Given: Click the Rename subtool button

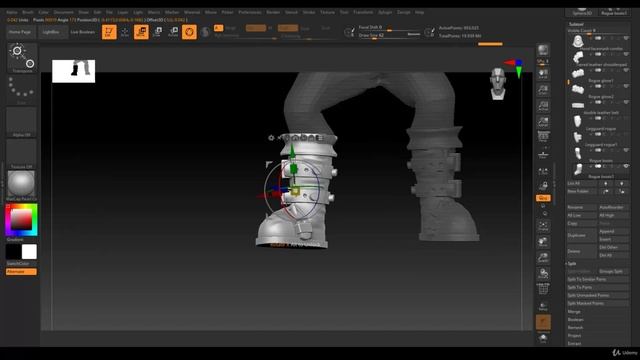Looking at the screenshot, I should tap(582, 207).
